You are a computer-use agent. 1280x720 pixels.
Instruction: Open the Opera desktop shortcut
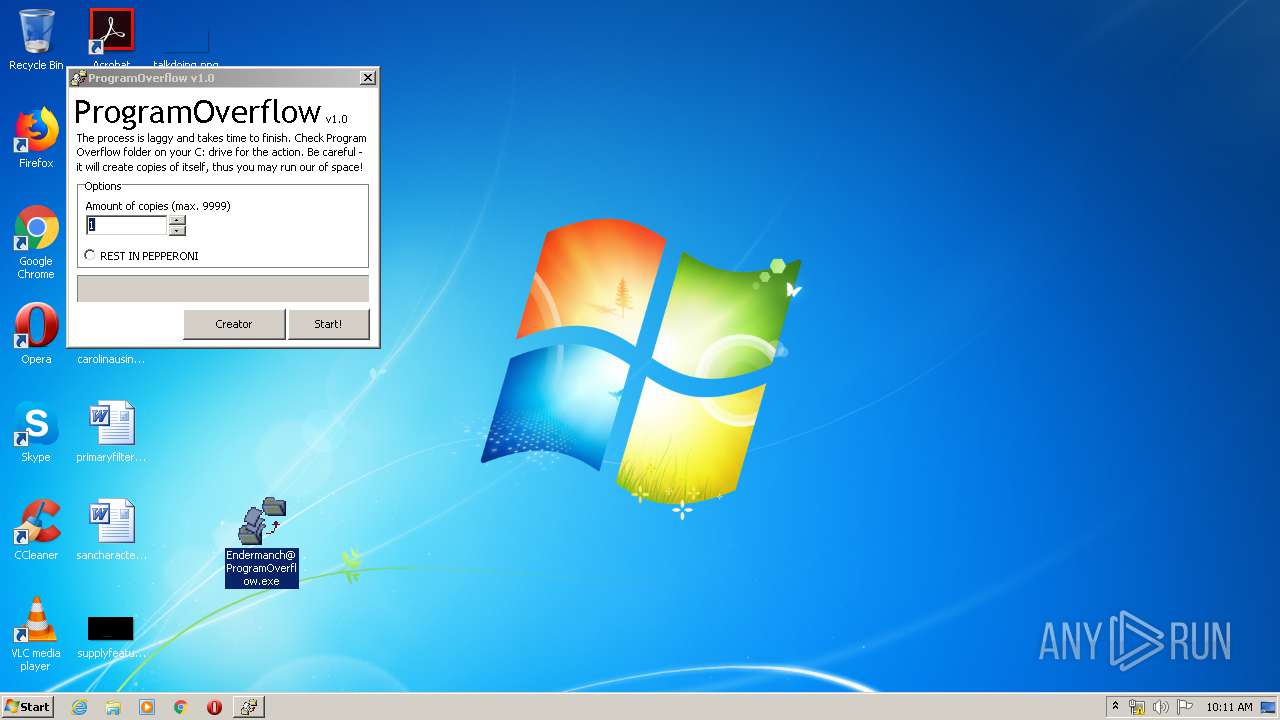(x=36, y=334)
